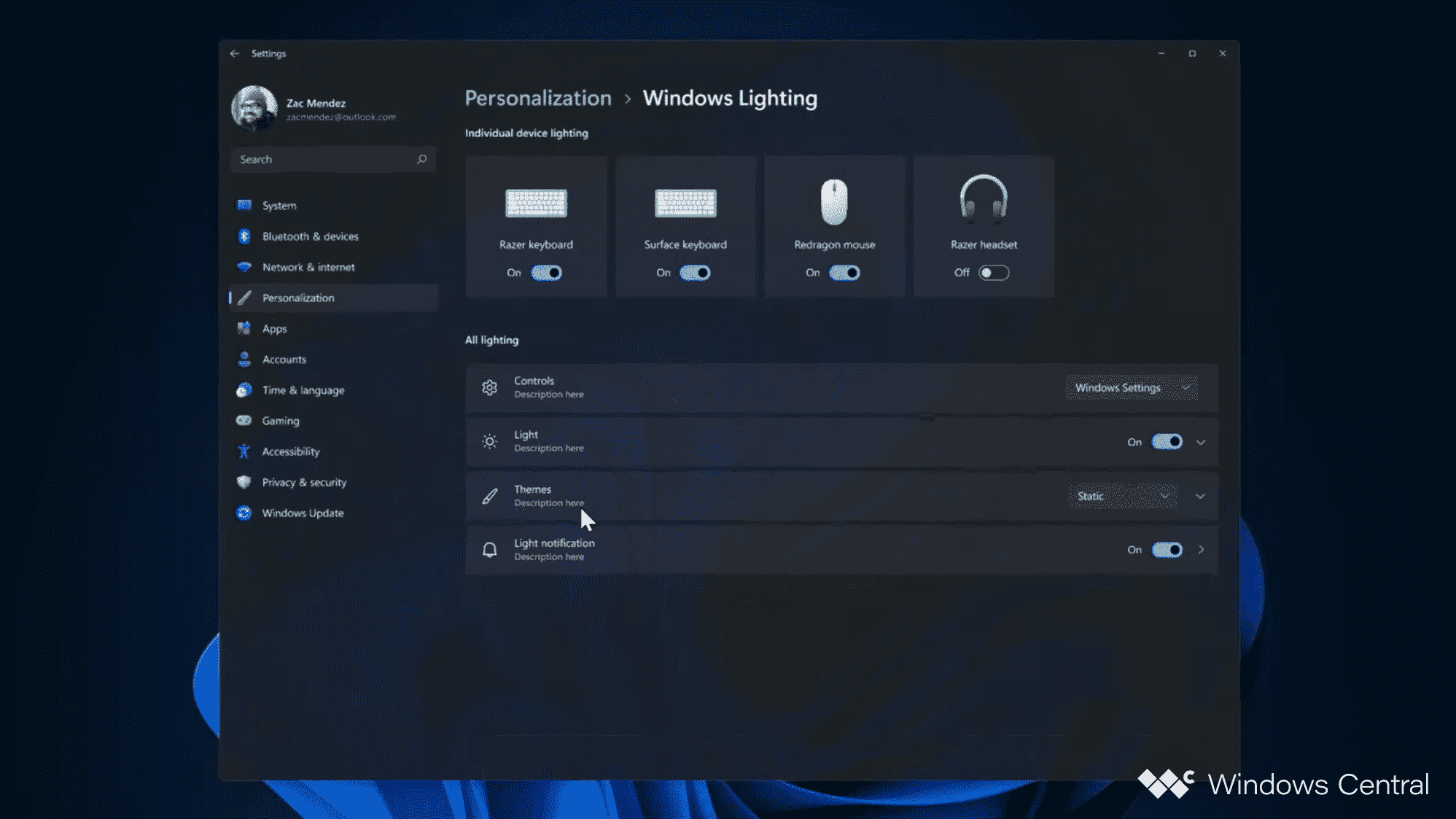The image size is (1456, 819).
Task: Open Accounts settings page
Action: pos(334,360)
